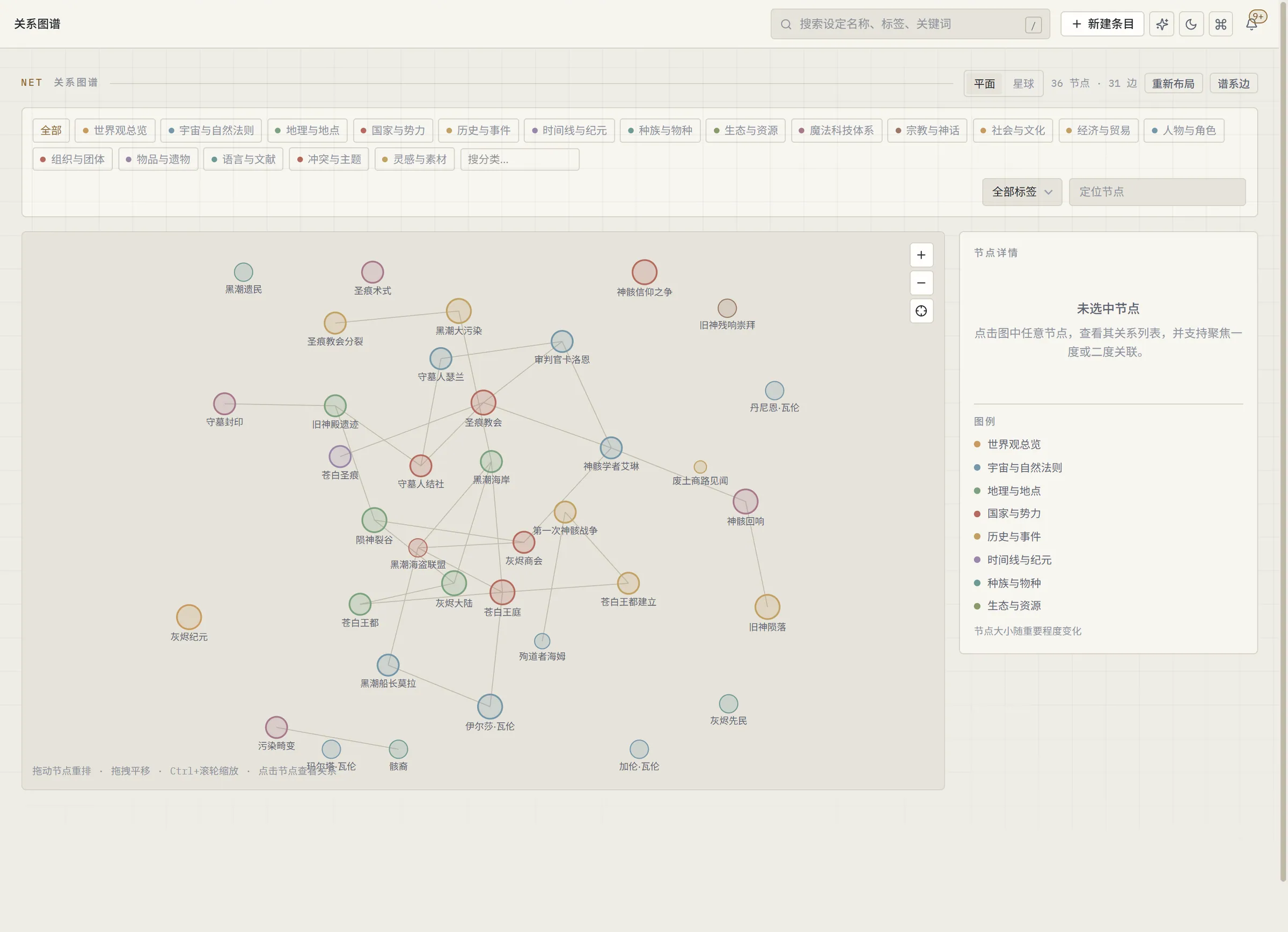Screen dimensions: 1288x932
Task: Recenter the graph with crosshair icon
Action: tap(921, 311)
